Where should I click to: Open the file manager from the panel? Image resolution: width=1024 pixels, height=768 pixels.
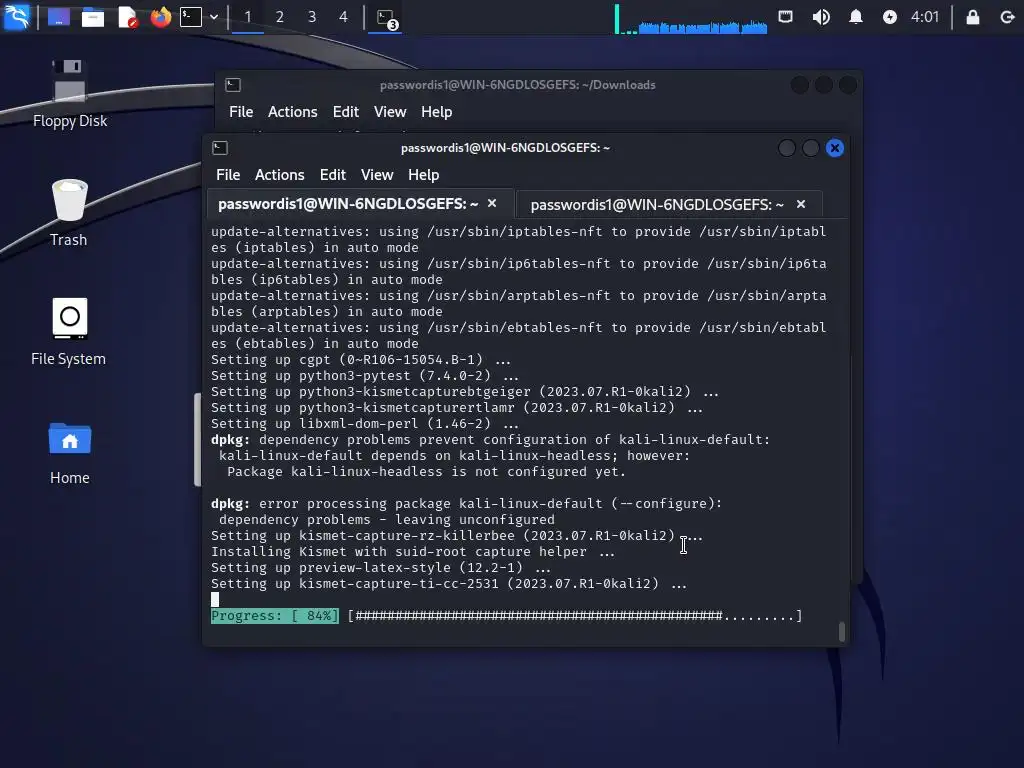[x=93, y=17]
